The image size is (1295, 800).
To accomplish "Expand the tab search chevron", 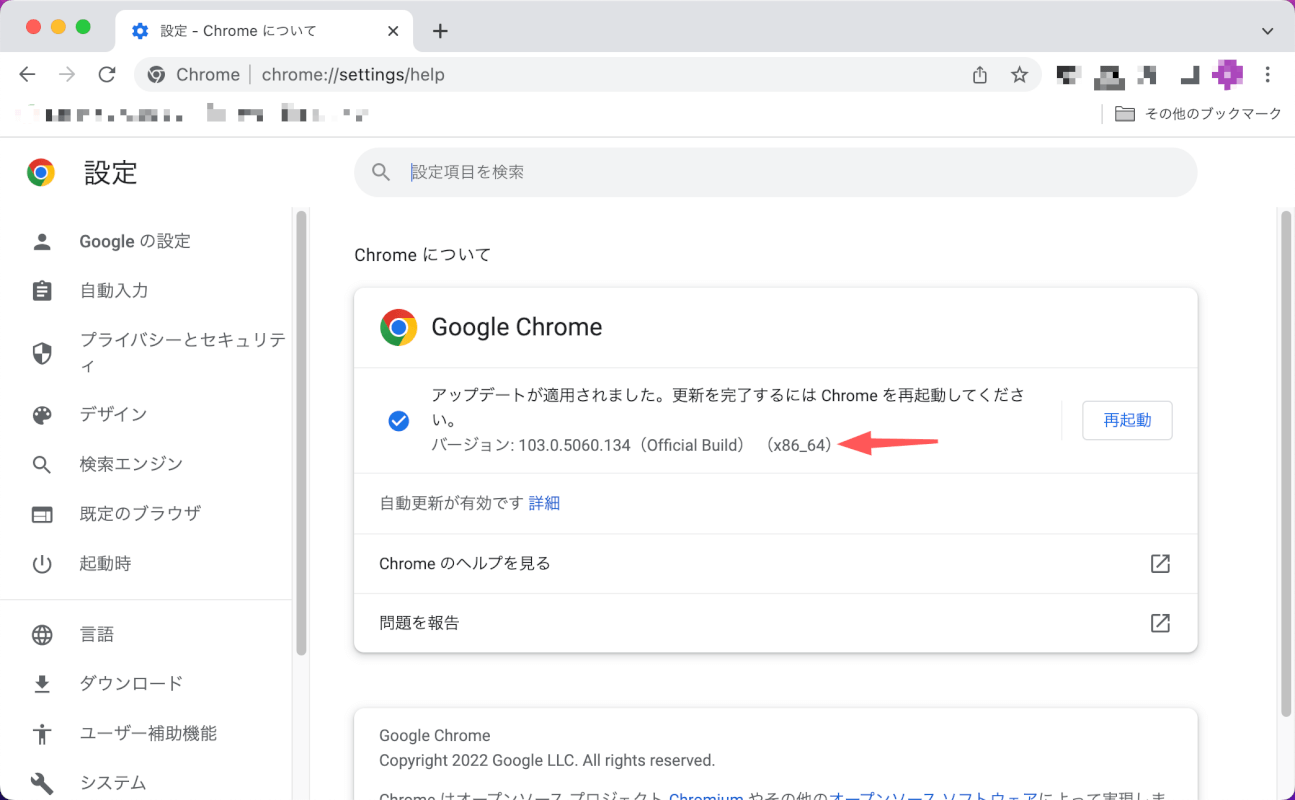I will tap(1267, 31).
